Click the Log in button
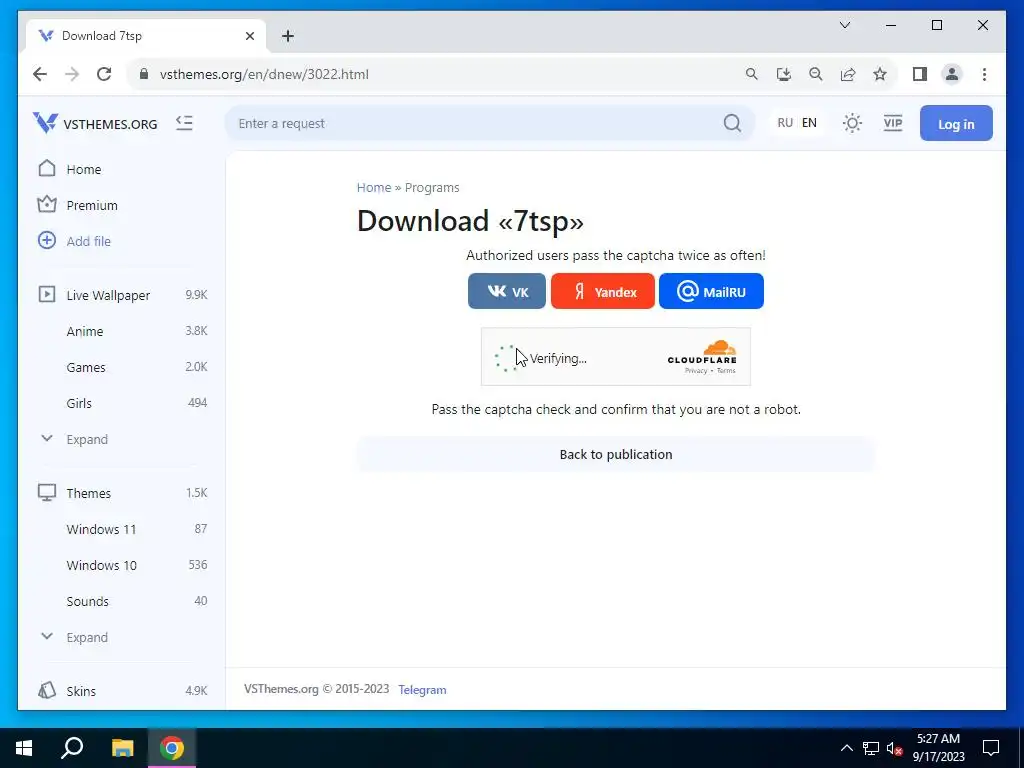This screenshot has width=1024, height=768. 956,123
